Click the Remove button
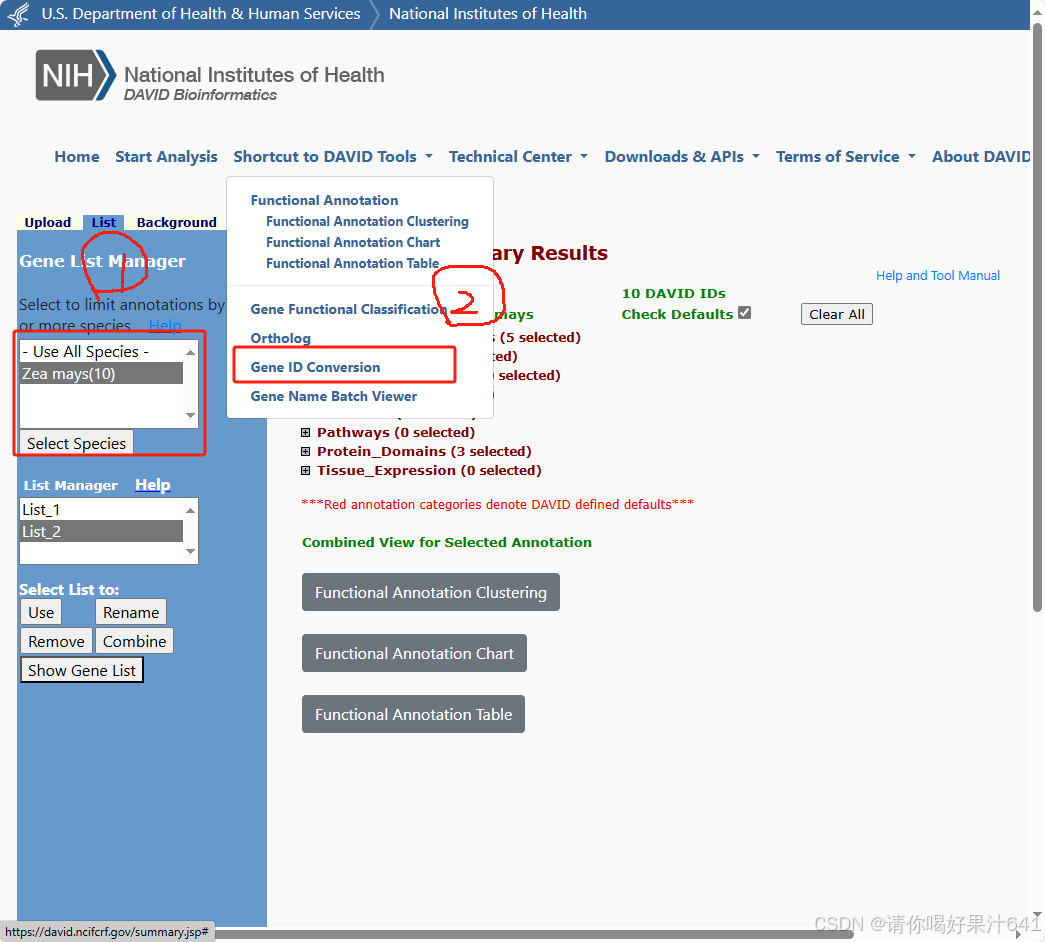Image resolution: width=1045 pixels, height=942 pixels. (57, 641)
